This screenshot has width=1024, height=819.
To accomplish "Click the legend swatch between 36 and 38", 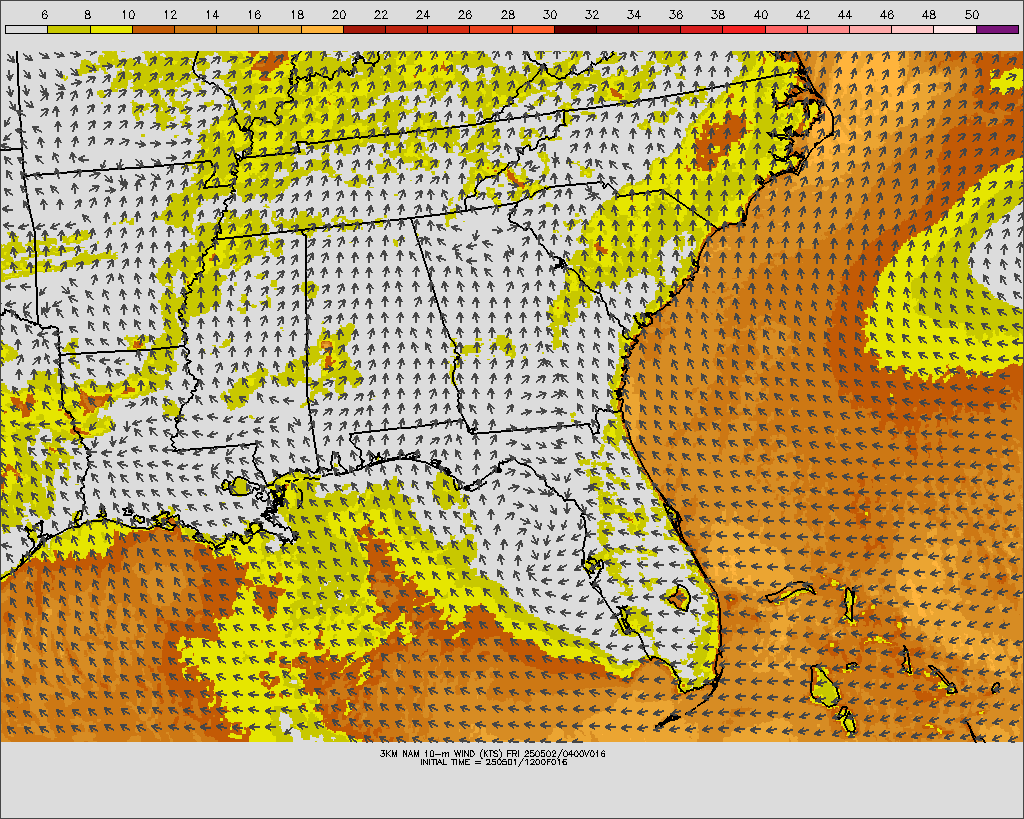I will pyautogui.click(x=702, y=29).
